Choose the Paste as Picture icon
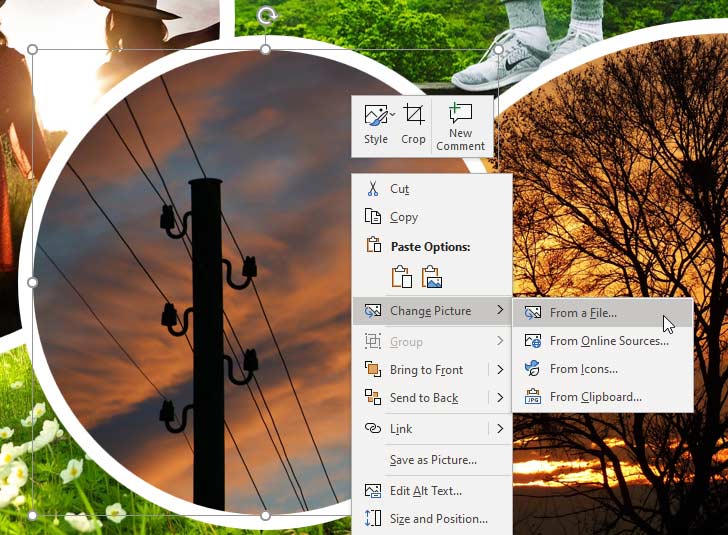The height and width of the screenshot is (535, 728). tap(432, 277)
